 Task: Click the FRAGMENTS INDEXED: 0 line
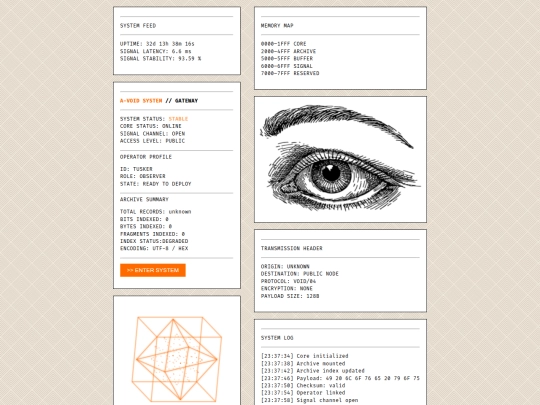pos(152,234)
